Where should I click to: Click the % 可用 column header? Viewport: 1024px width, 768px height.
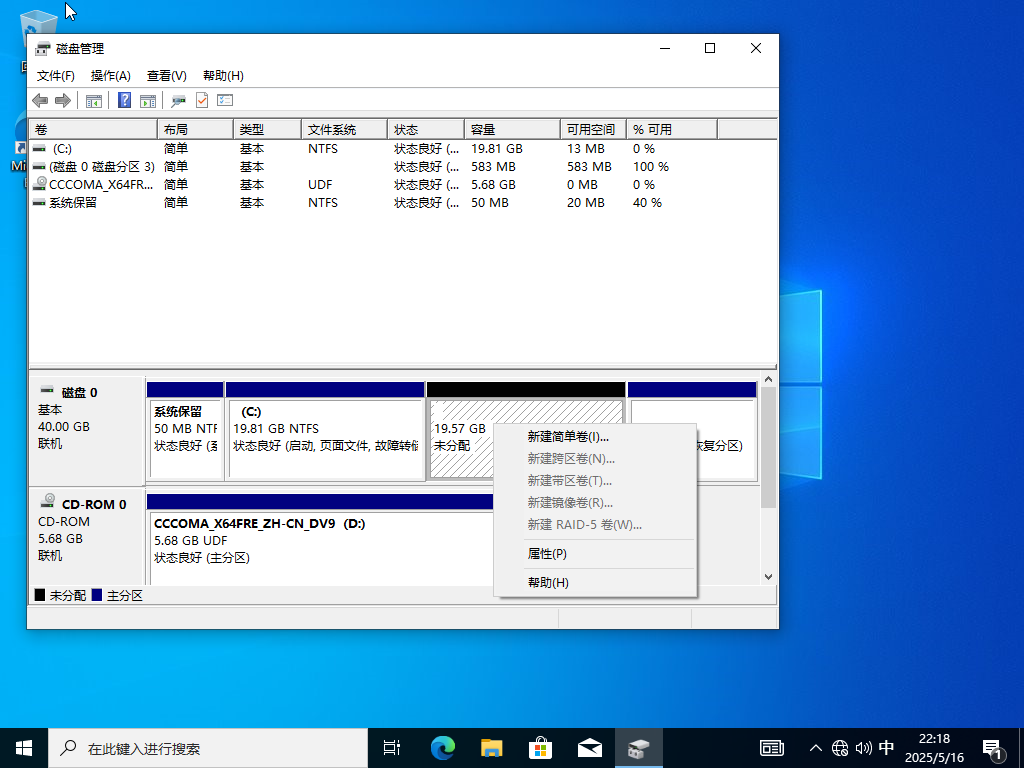(671, 129)
